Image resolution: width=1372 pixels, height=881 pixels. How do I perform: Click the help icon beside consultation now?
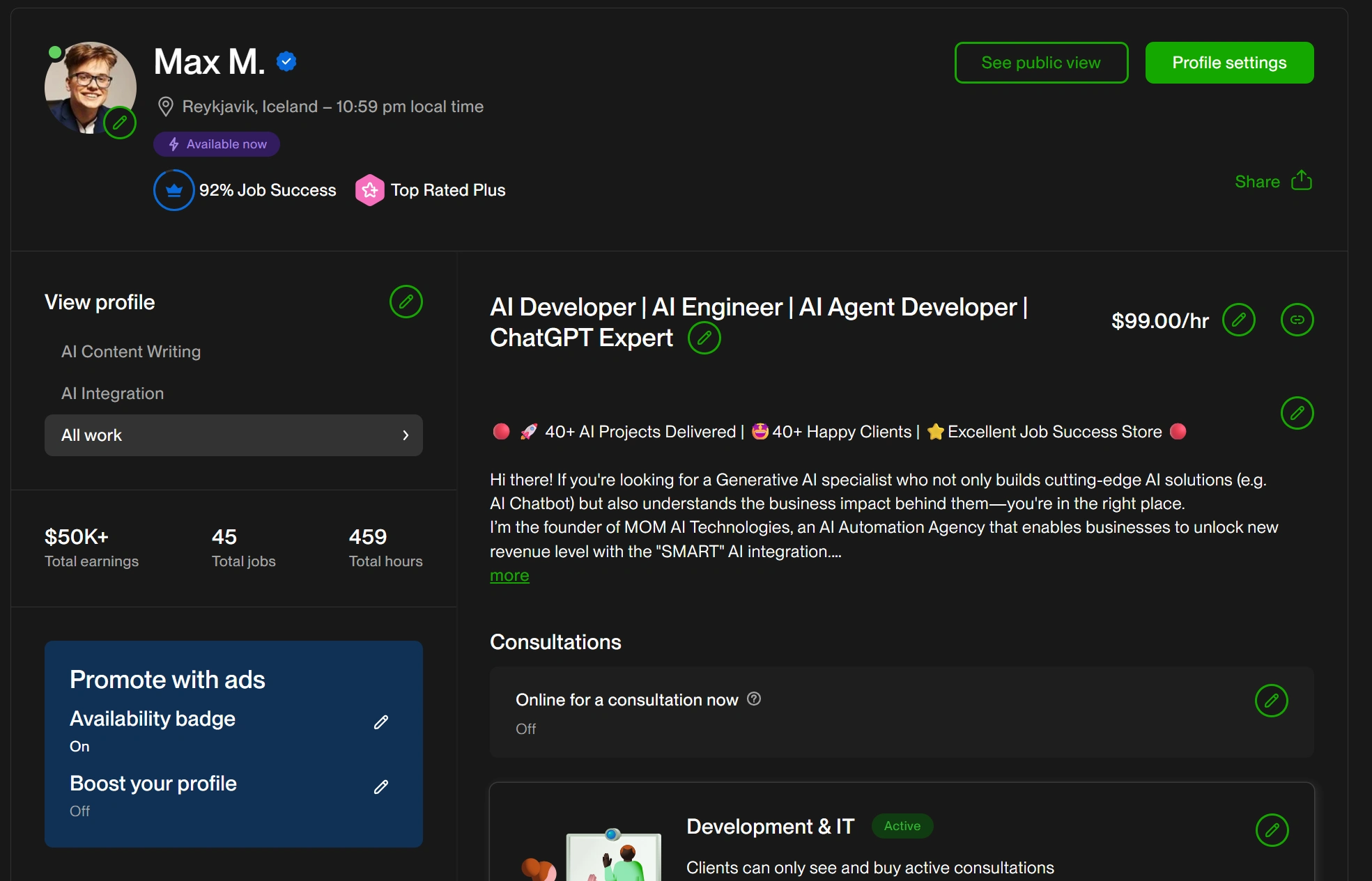click(754, 699)
